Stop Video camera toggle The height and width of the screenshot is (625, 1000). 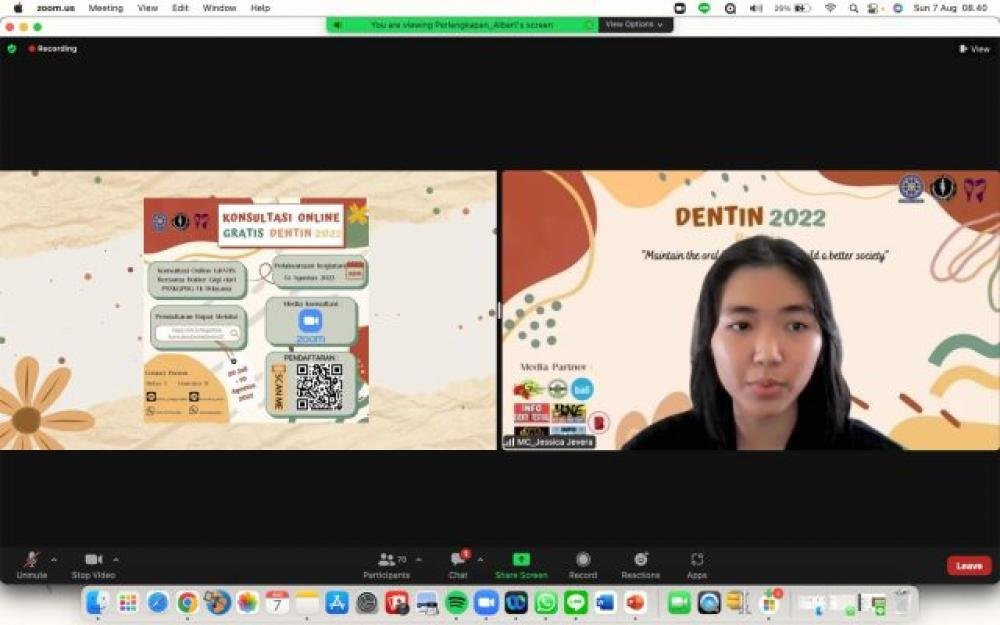coord(93,560)
